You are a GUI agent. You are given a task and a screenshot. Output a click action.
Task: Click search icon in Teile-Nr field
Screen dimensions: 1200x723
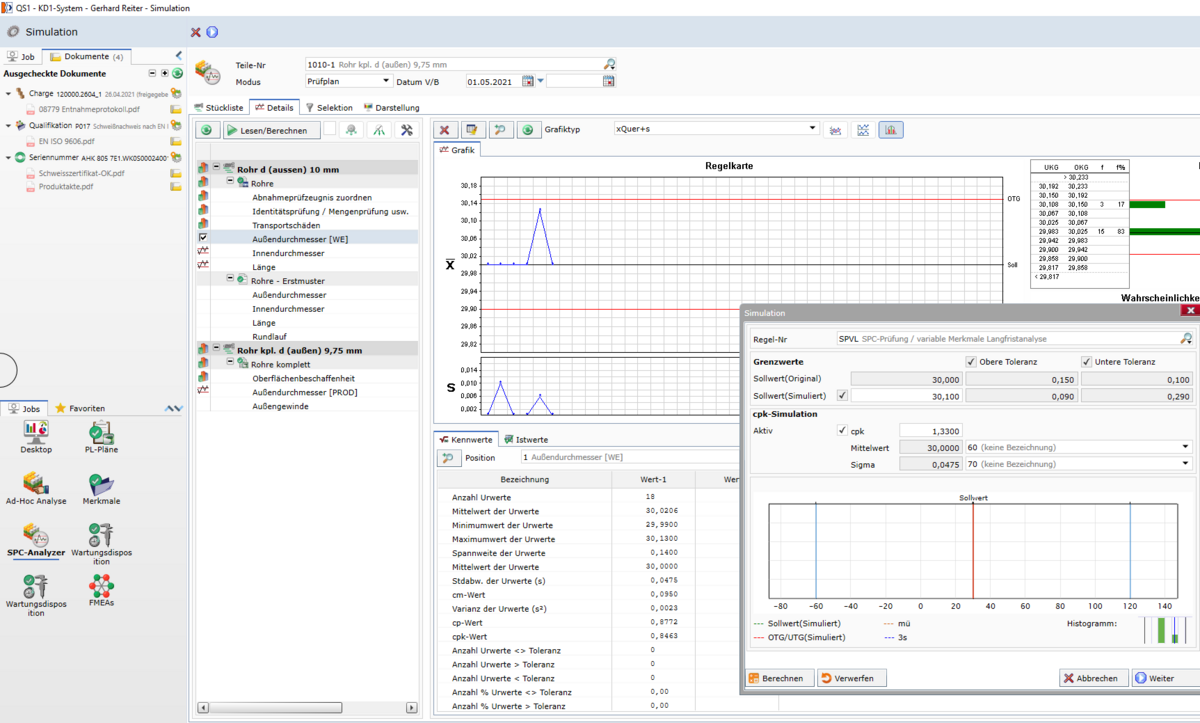(609, 64)
